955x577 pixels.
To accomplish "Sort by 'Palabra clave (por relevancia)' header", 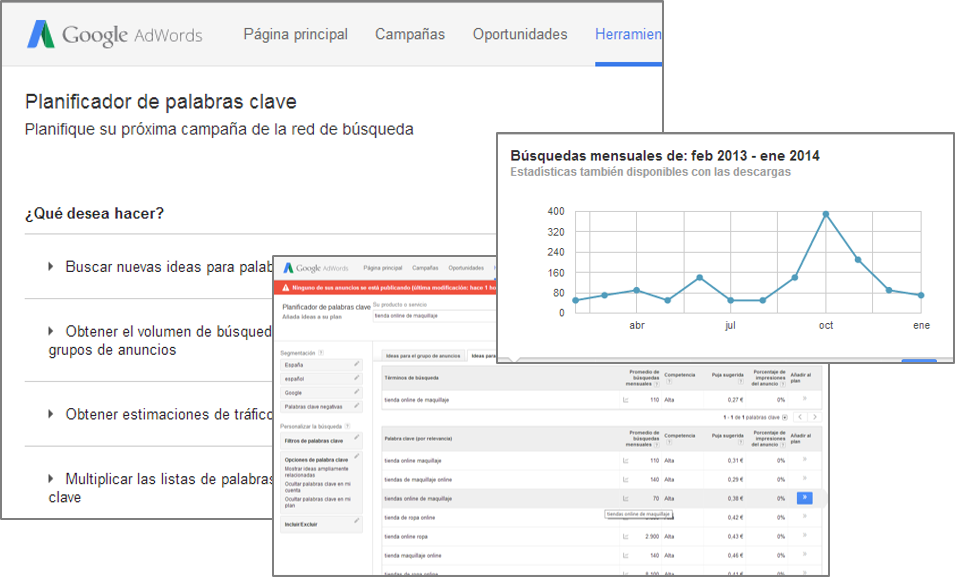I will tap(418, 439).
